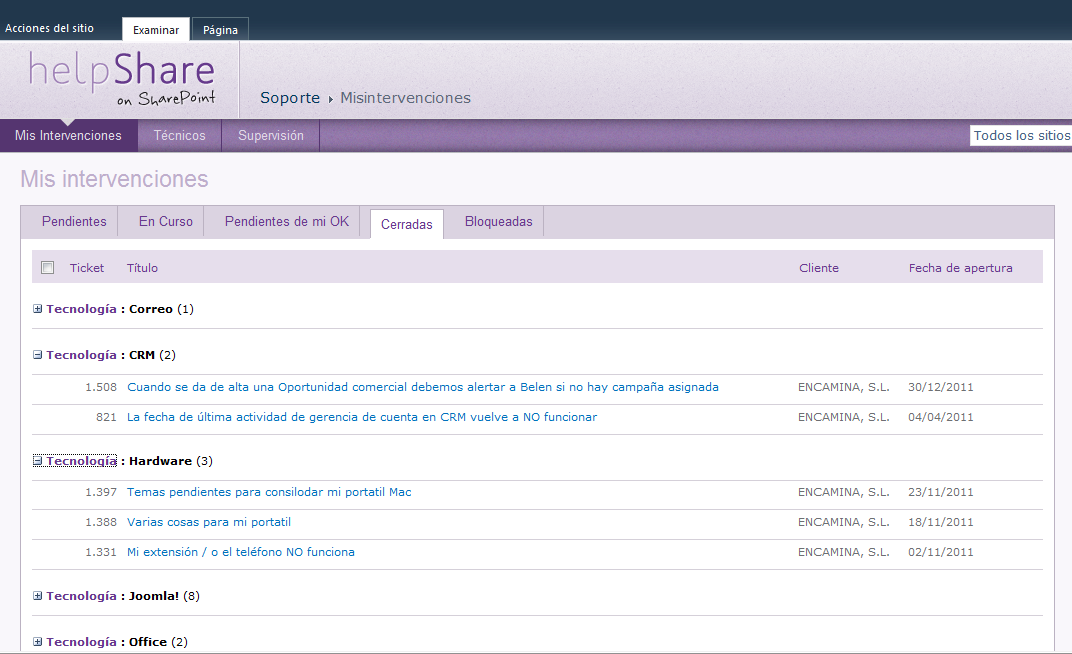Switch to the Página ribbon tab
Screen dimensions: 1072x654
coord(219,30)
